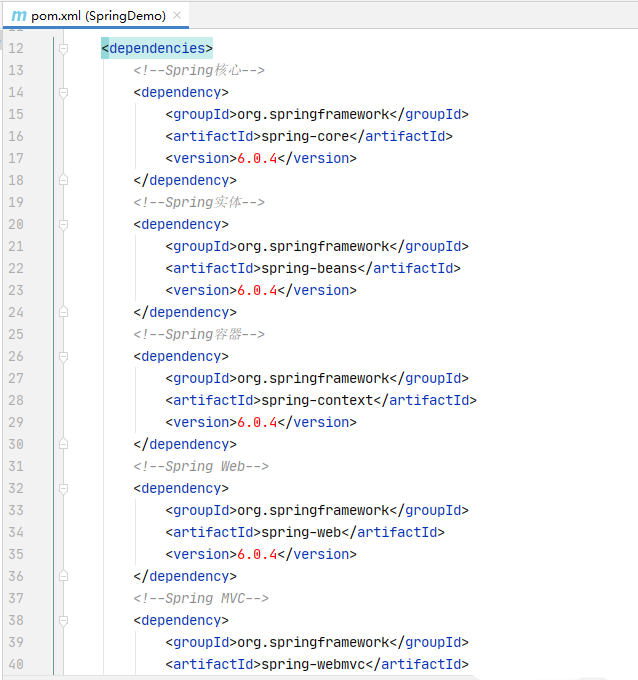The height and width of the screenshot is (680, 638).
Task: Click groupId org.springframework on line 33
Action: click(x=314, y=510)
